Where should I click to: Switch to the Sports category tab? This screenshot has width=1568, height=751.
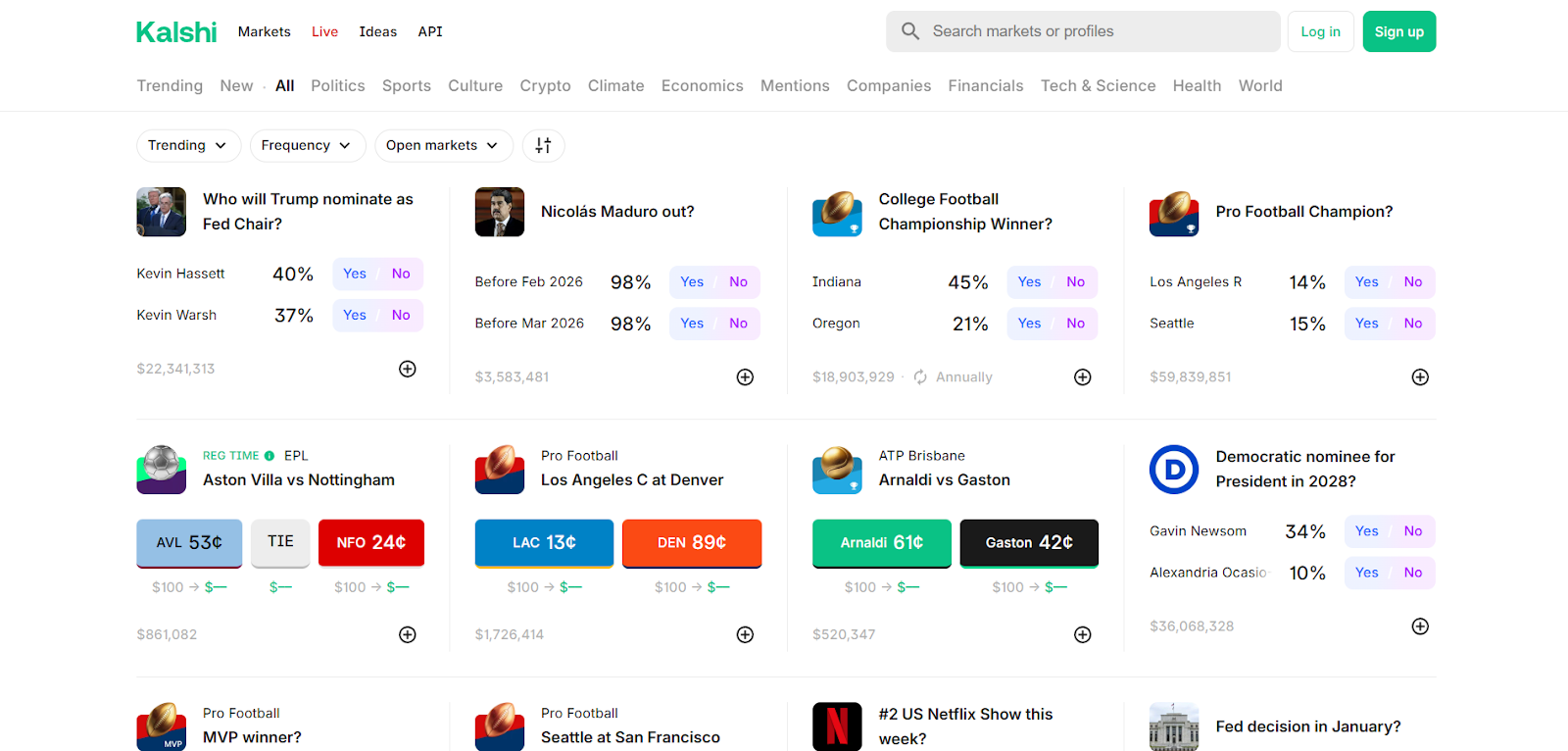pyautogui.click(x=407, y=85)
